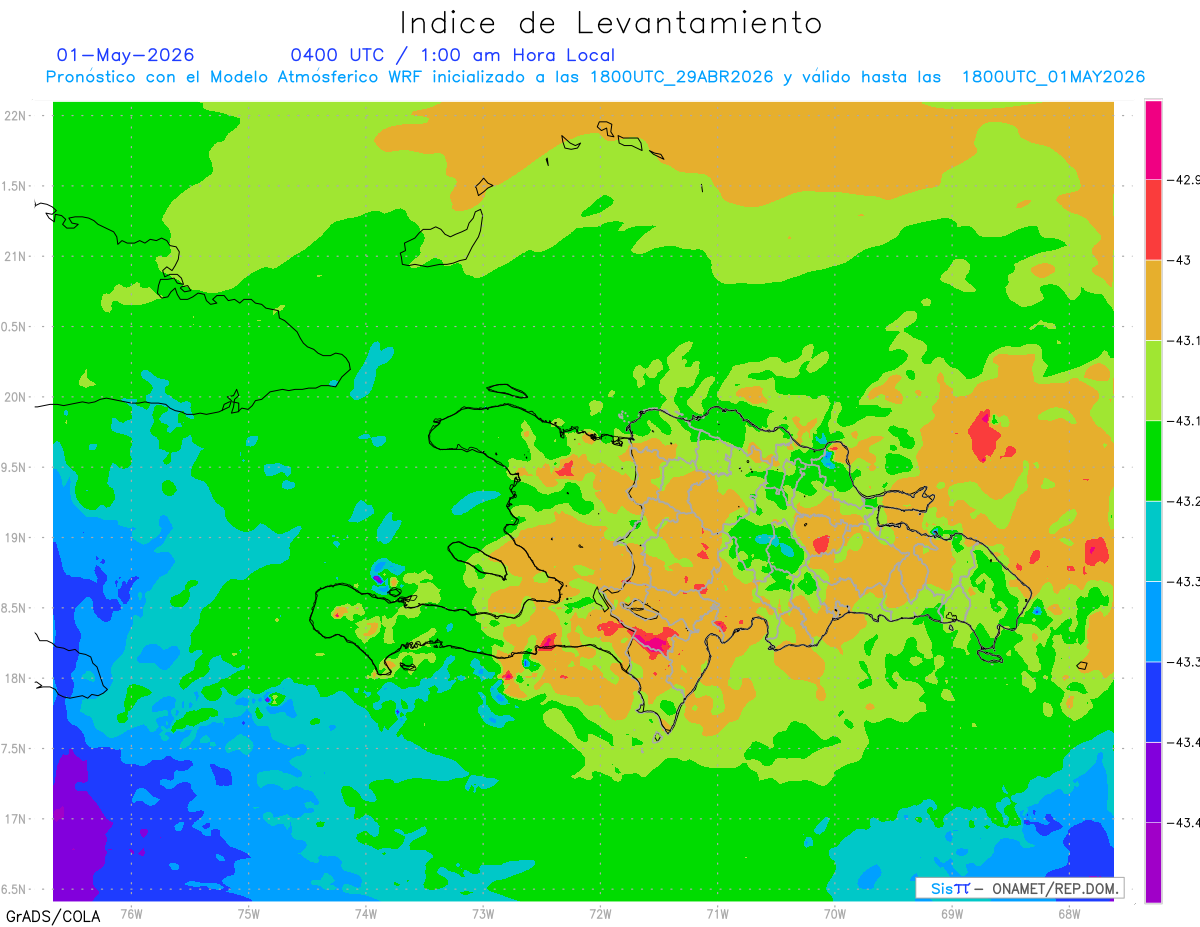Click the 0400 UTC local time text
This screenshot has height=927, width=1200.
[x=453, y=55]
